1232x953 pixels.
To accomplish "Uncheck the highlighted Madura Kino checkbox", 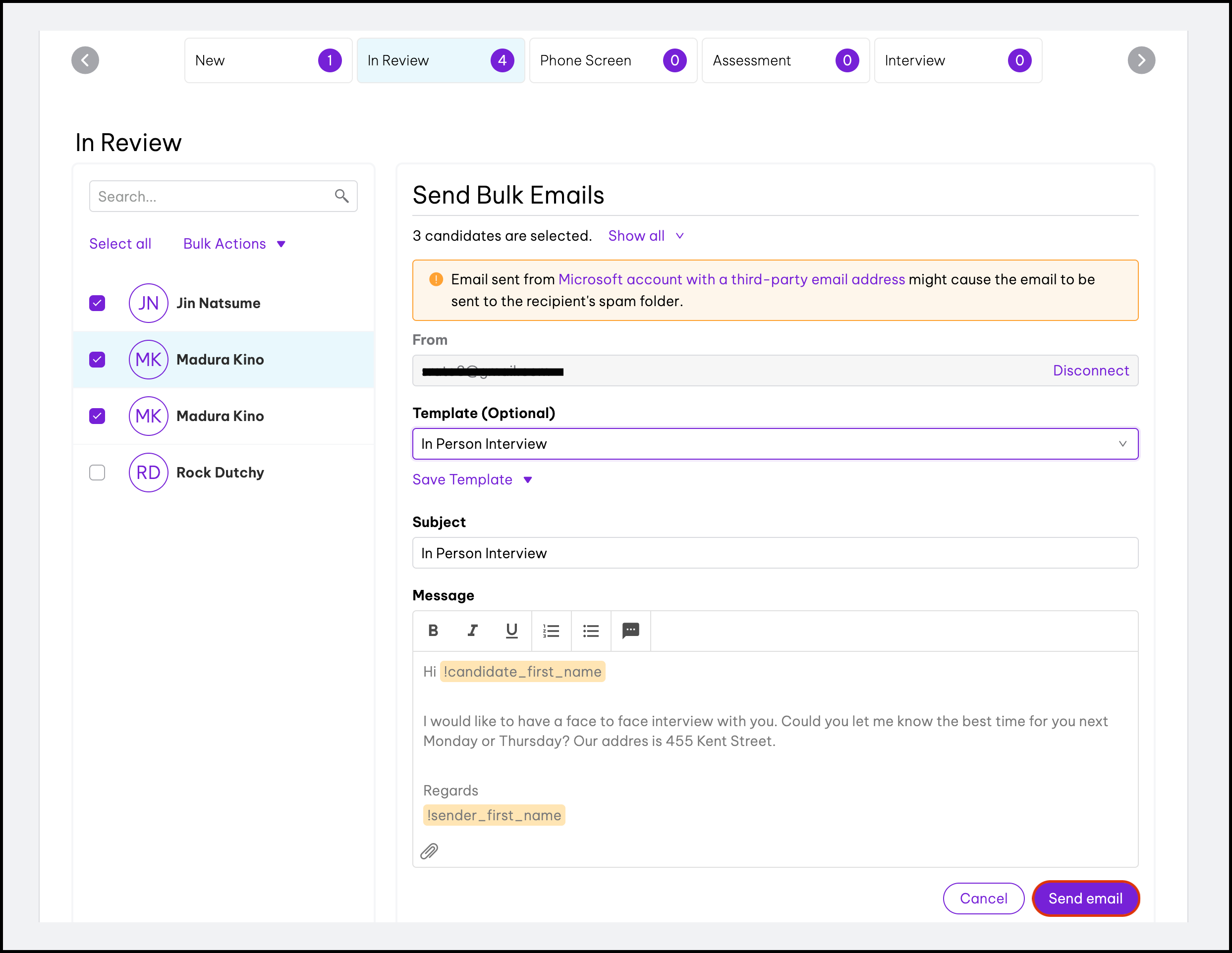I will point(97,359).
